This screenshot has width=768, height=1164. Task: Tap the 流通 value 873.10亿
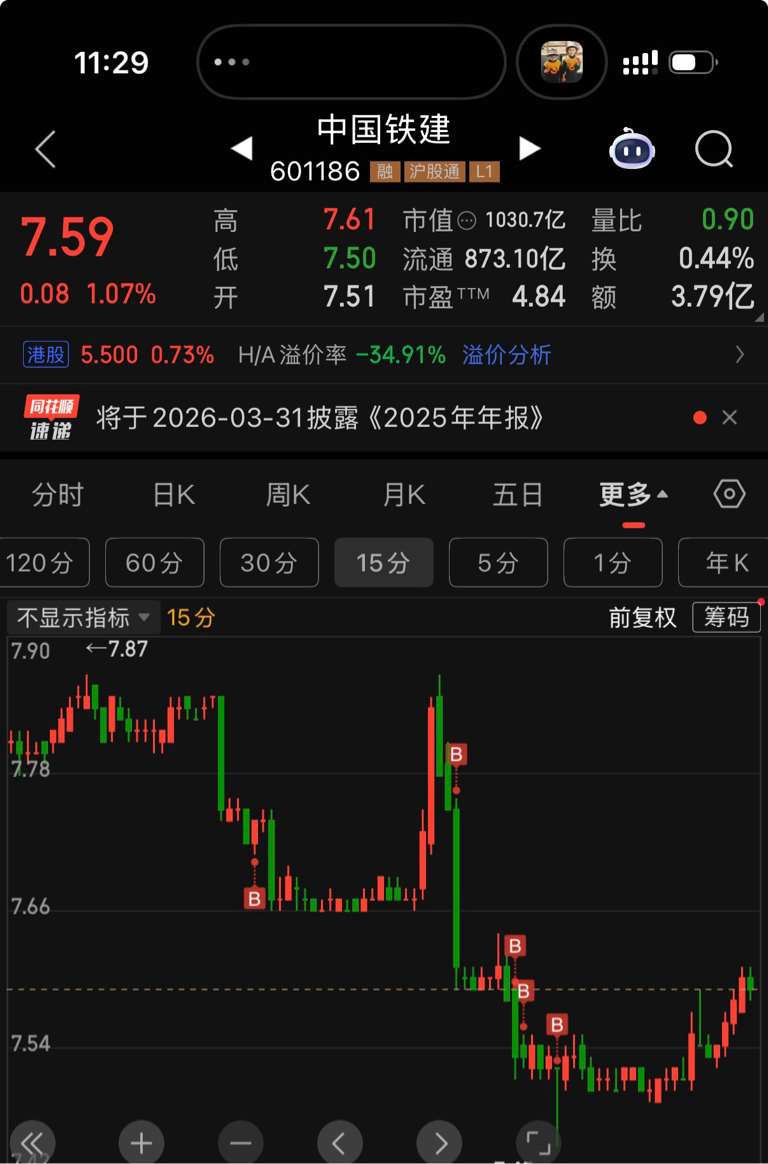515,258
